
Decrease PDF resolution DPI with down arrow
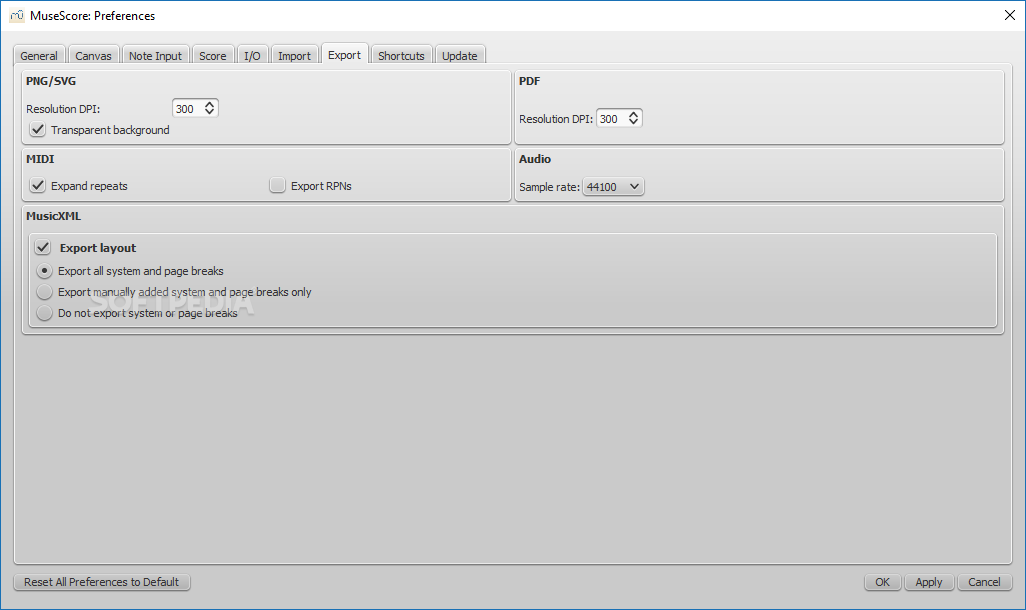(x=633, y=122)
